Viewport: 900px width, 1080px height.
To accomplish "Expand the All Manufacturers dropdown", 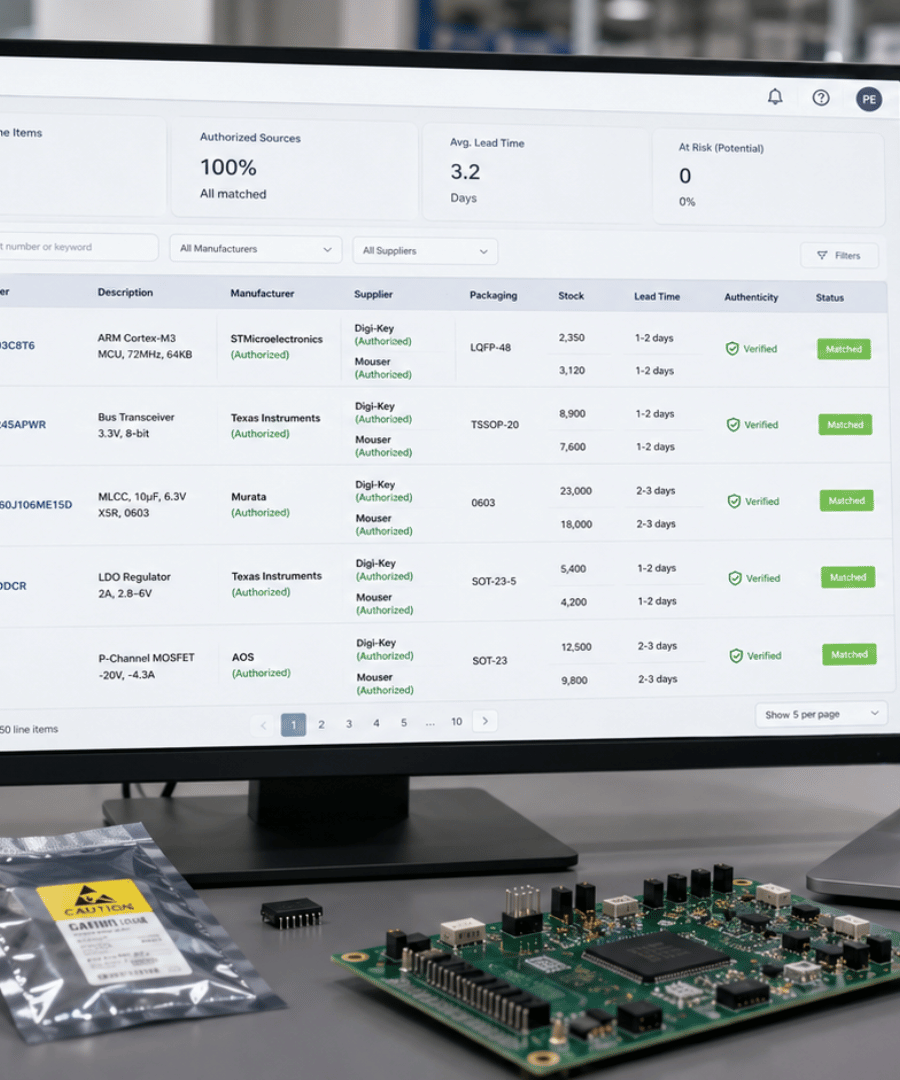I will [x=255, y=249].
